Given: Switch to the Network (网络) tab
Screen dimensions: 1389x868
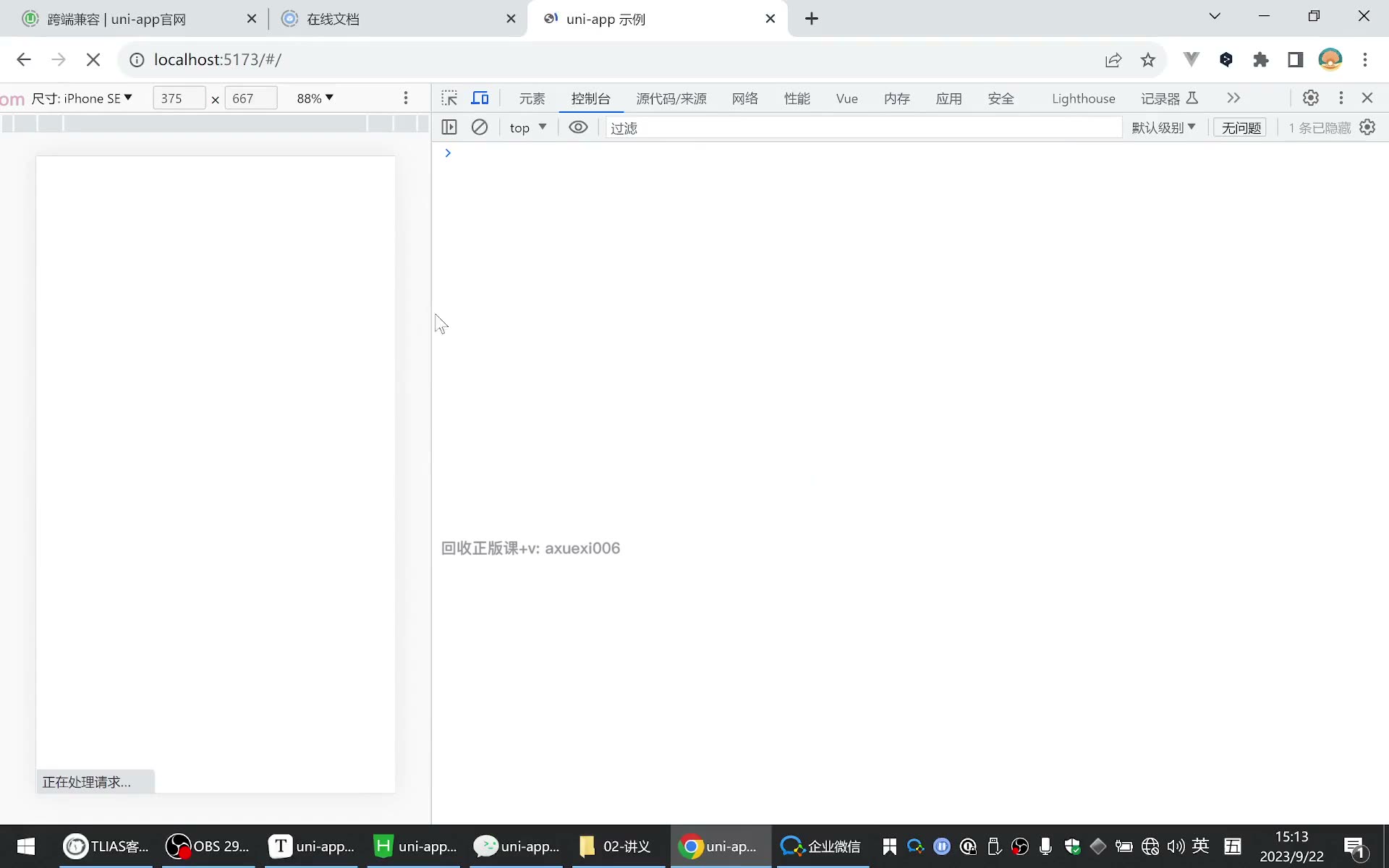Looking at the screenshot, I should (x=745, y=98).
